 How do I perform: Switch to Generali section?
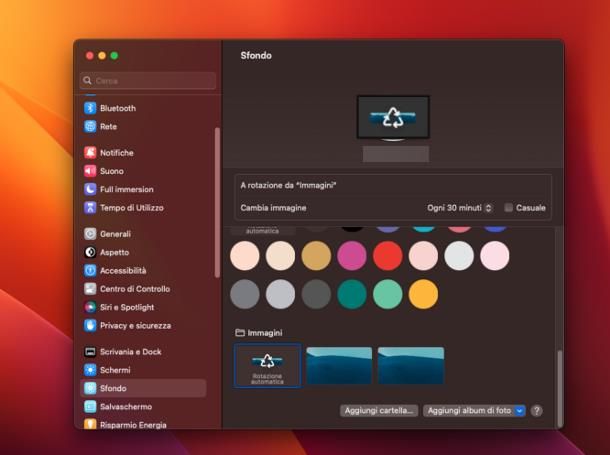pos(116,234)
